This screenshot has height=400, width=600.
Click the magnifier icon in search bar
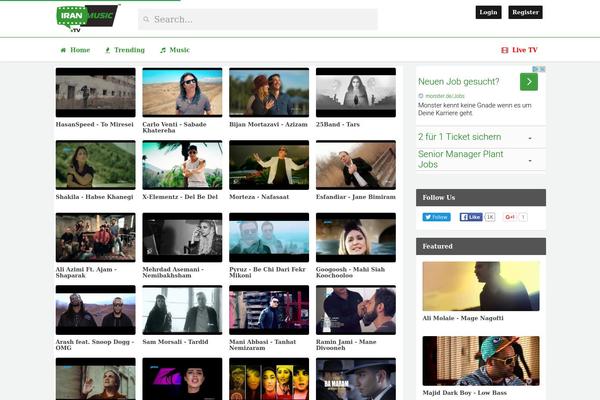point(146,19)
